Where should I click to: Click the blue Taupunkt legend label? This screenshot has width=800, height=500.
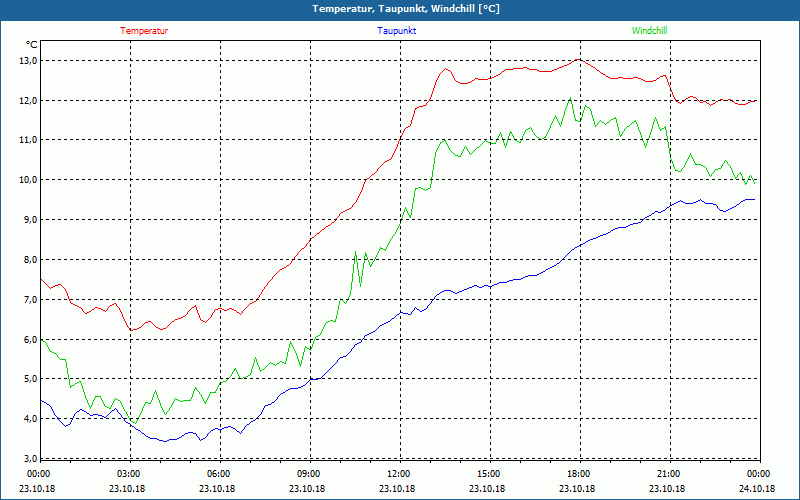pyautogui.click(x=396, y=31)
